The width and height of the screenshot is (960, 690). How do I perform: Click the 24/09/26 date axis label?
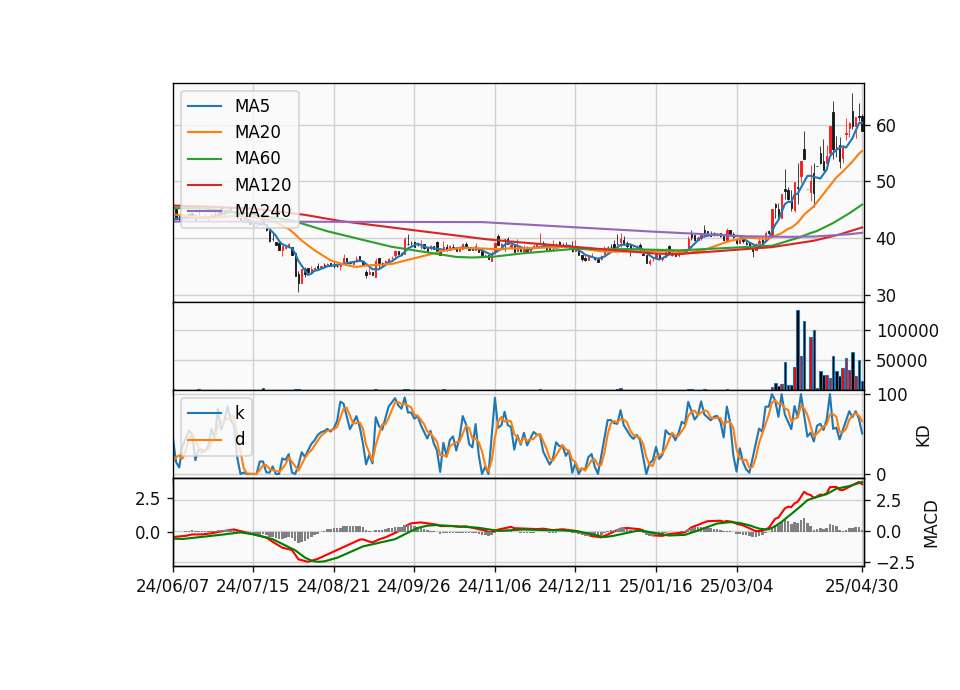click(413, 586)
